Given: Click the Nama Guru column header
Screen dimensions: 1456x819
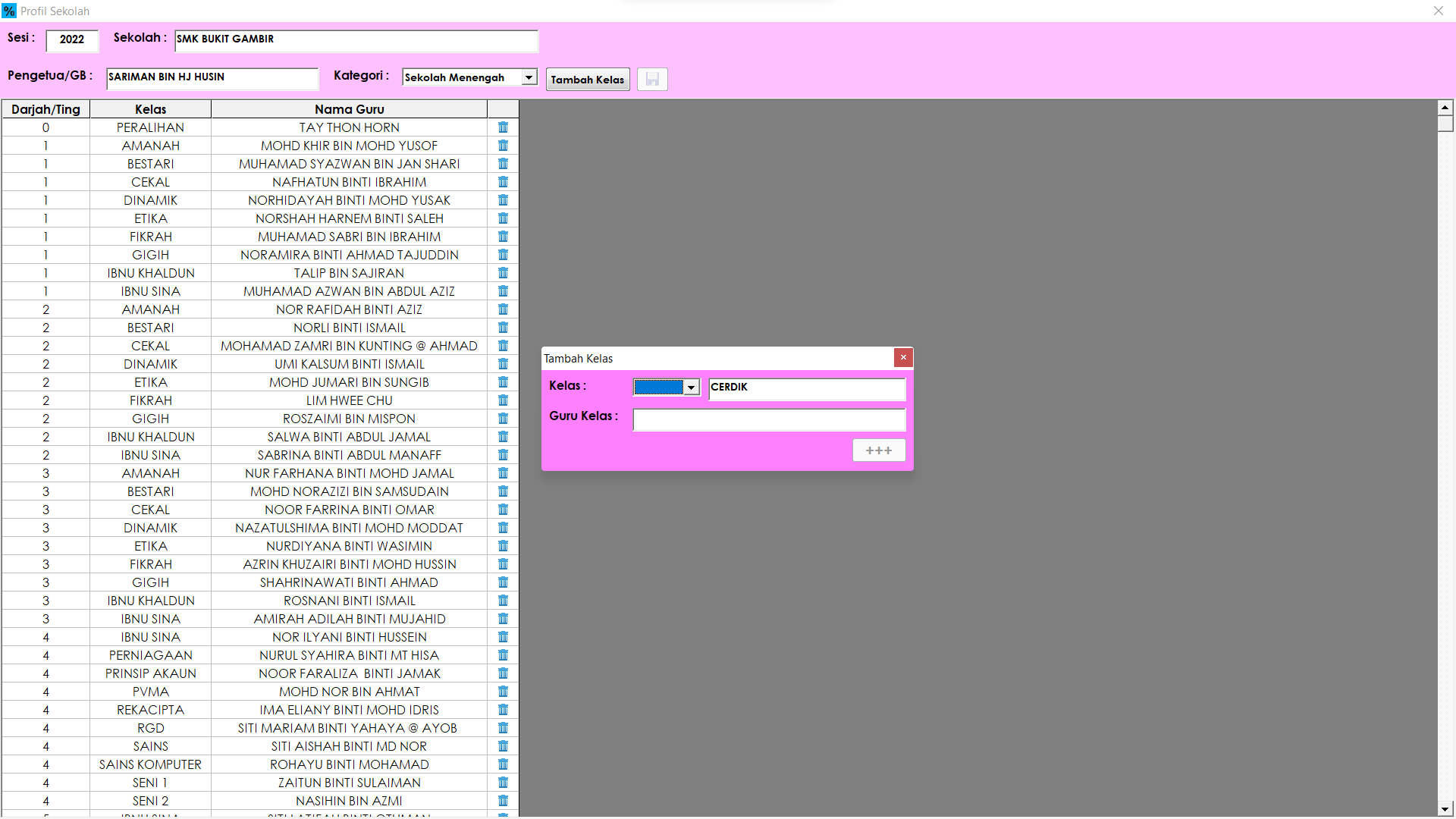Looking at the screenshot, I should pyautogui.click(x=349, y=109).
